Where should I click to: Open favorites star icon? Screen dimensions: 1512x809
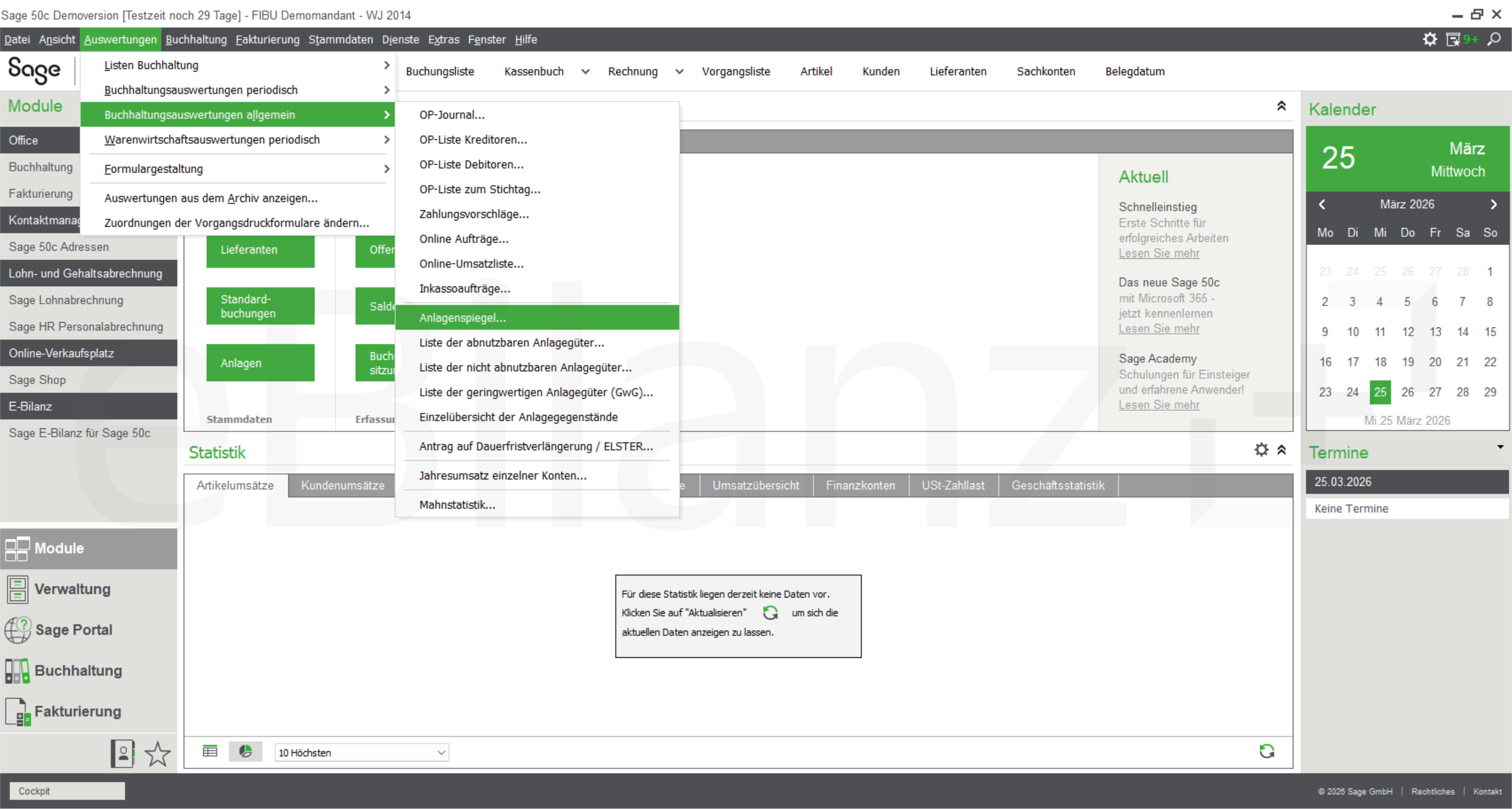click(x=158, y=753)
